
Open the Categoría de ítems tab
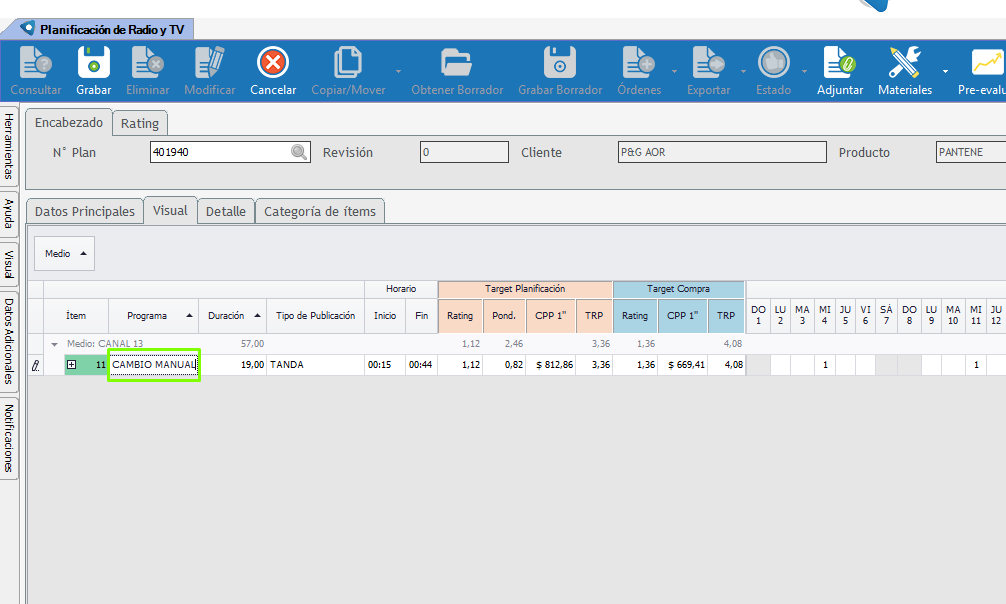(x=320, y=211)
